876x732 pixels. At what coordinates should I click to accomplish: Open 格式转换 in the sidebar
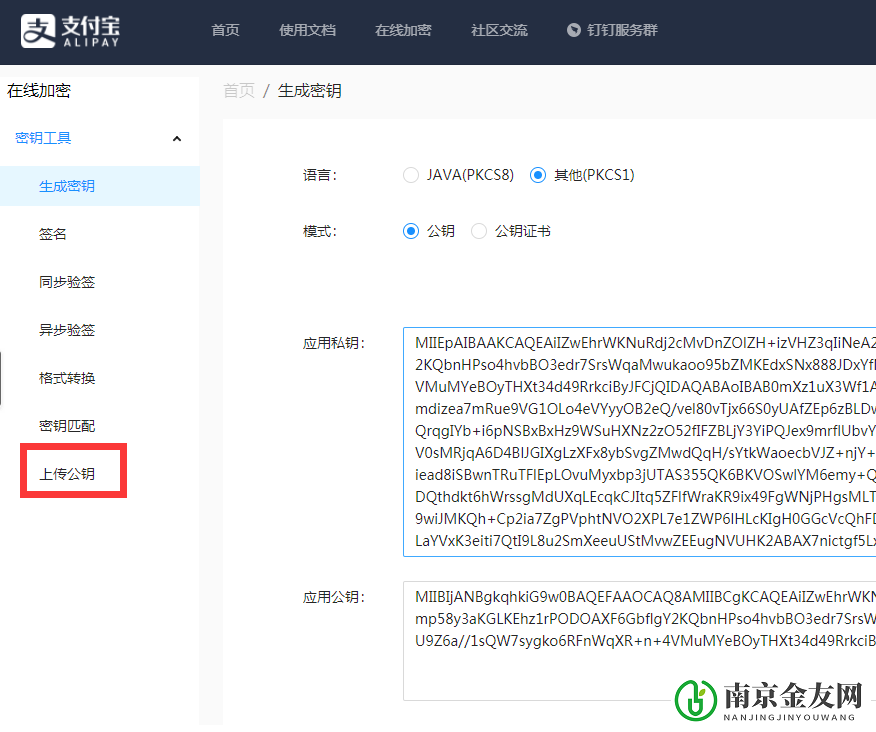66,377
